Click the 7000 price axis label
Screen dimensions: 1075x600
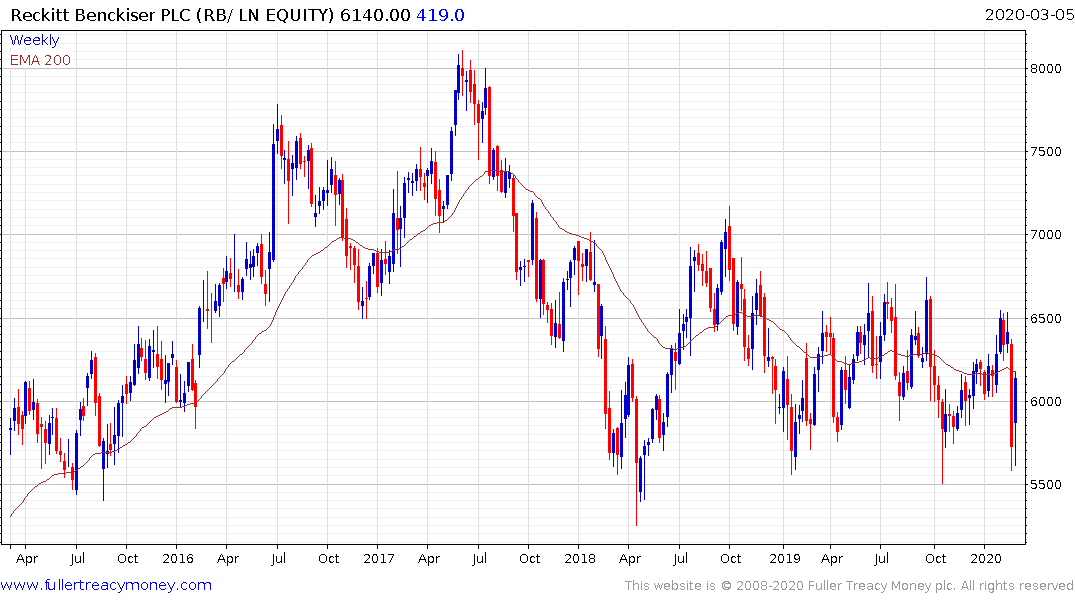[x=1046, y=235]
